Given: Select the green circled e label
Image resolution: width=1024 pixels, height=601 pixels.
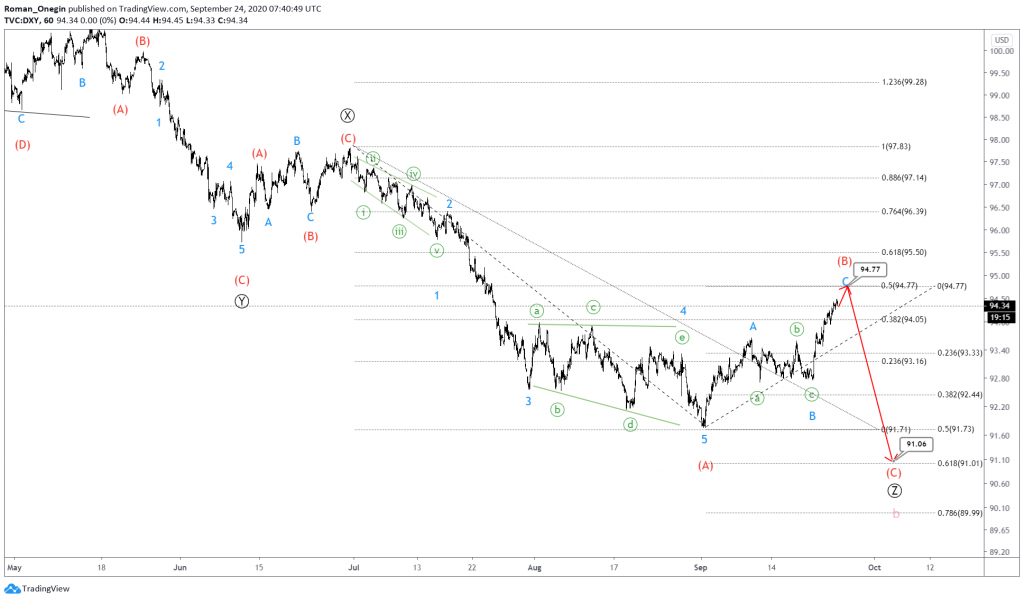Looking at the screenshot, I should 682,337.
